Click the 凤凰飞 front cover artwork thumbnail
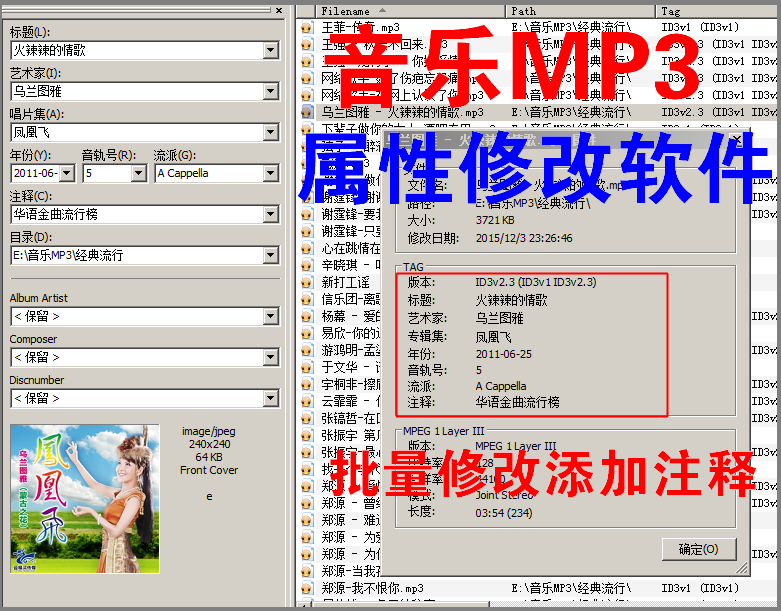 pyautogui.click(x=85, y=499)
